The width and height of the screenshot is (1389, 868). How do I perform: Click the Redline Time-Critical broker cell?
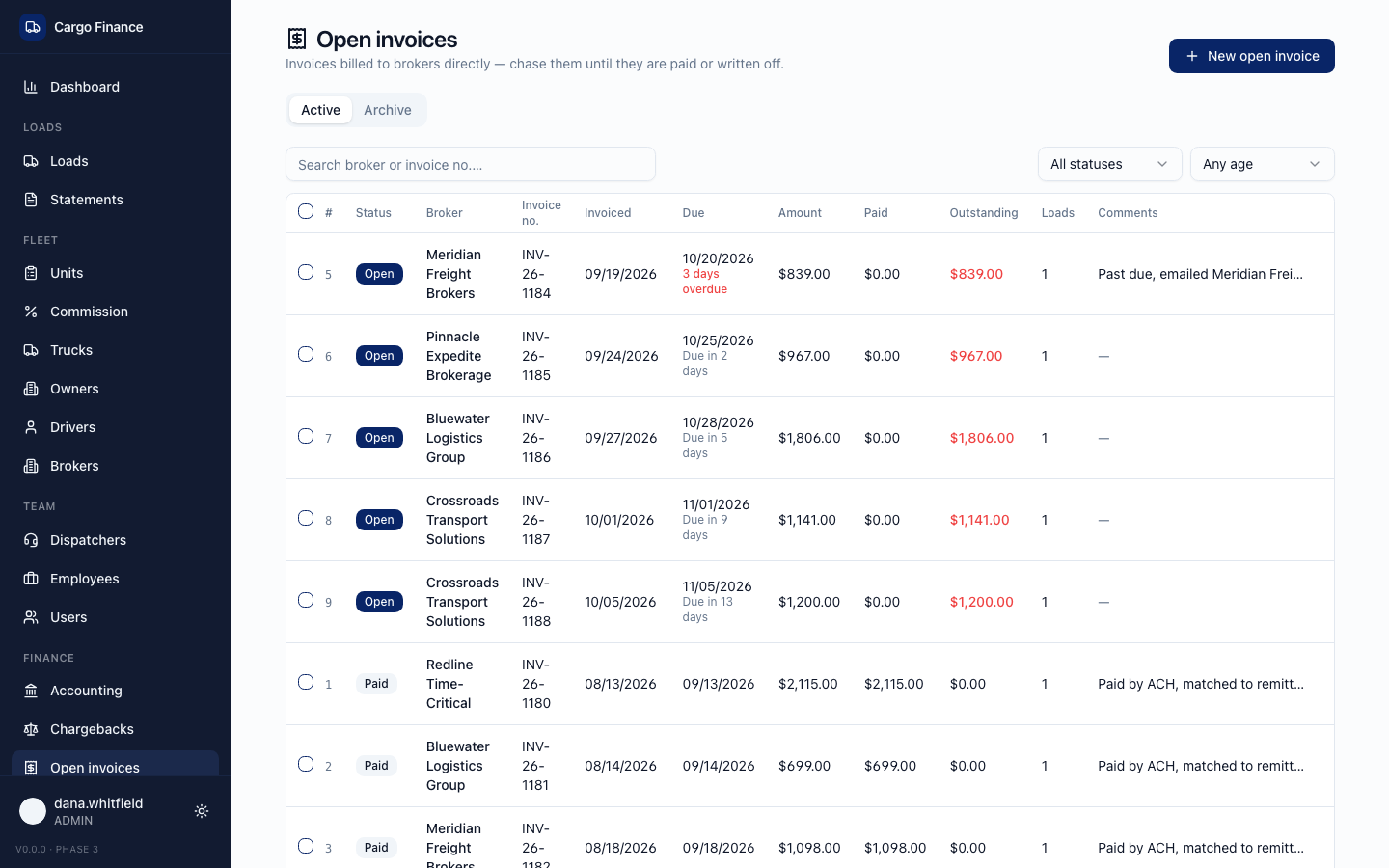click(449, 684)
